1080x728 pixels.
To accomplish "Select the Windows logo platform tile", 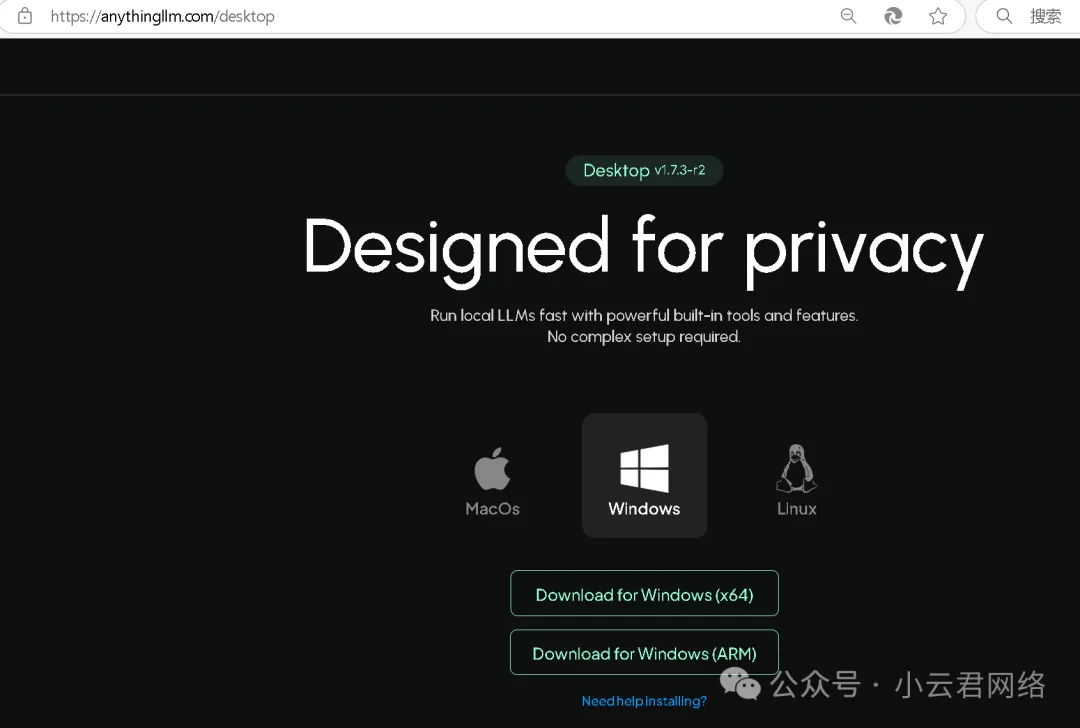I will tap(644, 468).
